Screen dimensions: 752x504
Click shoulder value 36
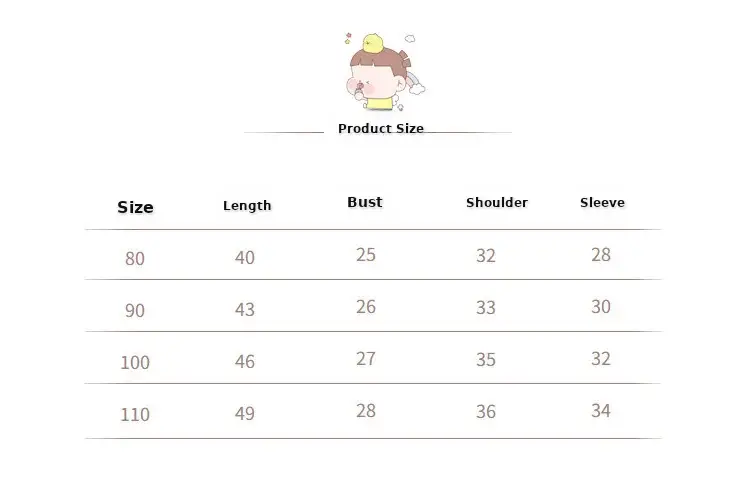point(485,411)
